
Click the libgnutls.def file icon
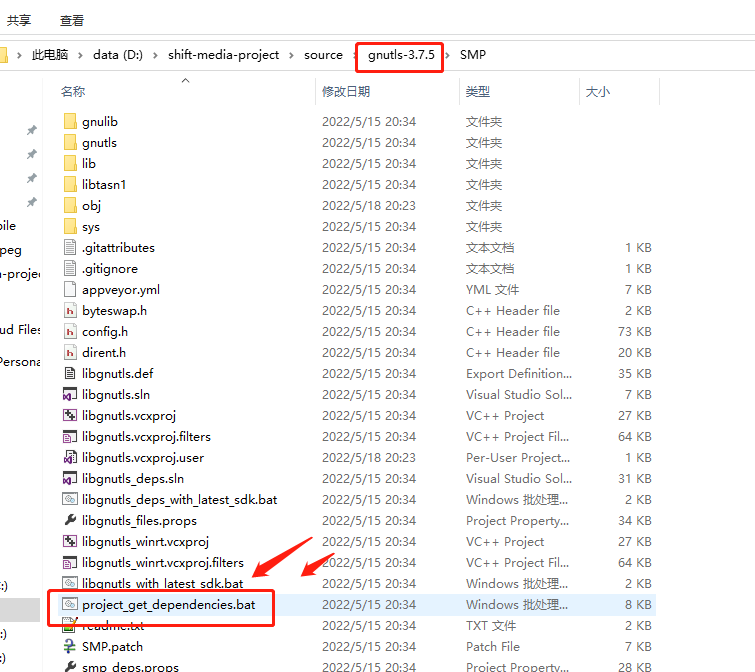(x=70, y=374)
